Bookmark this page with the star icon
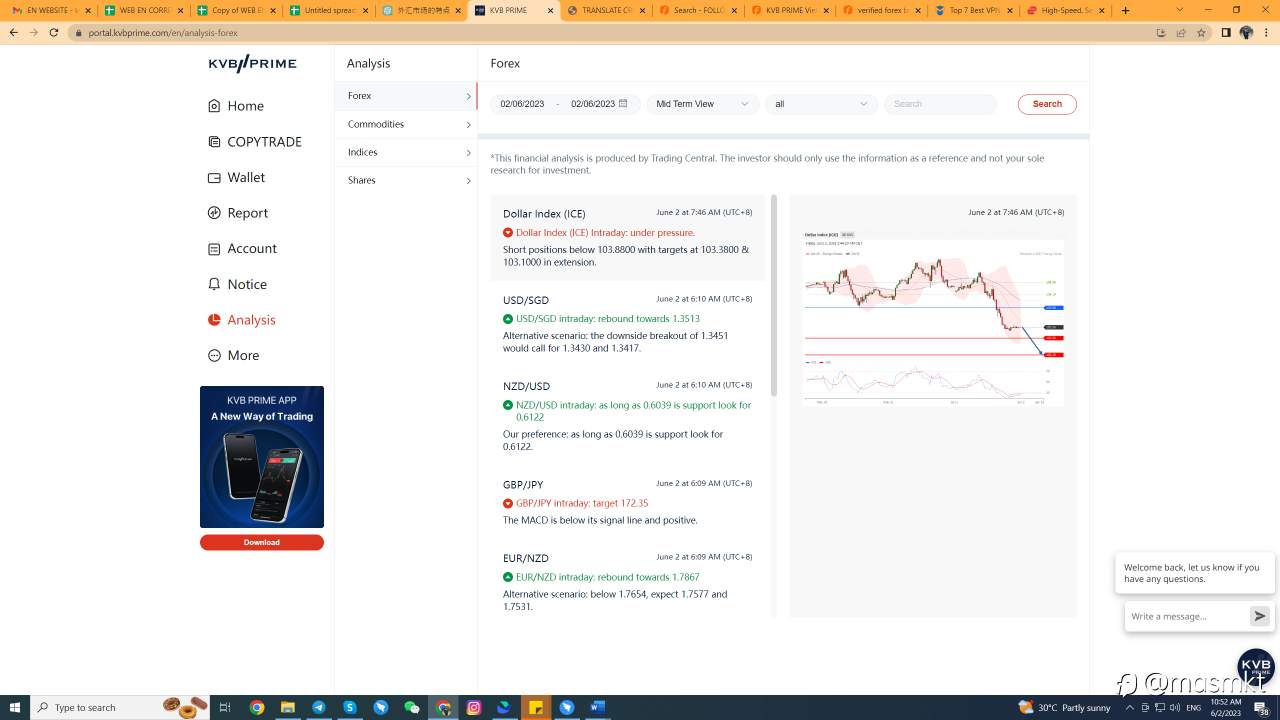Viewport: 1280px width, 720px height. (1201, 32)
